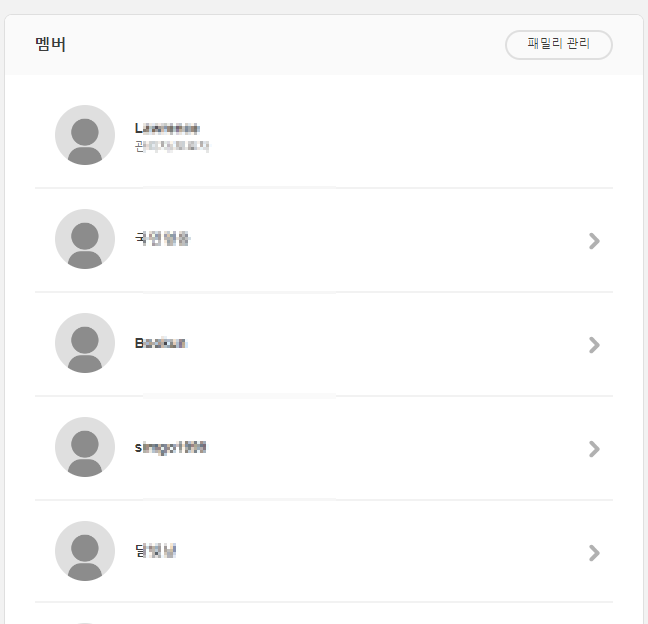Image resolution: width=648 pixels, height=624 pixels.
Task: Click the second member's profile avatar
Action: 85,239
